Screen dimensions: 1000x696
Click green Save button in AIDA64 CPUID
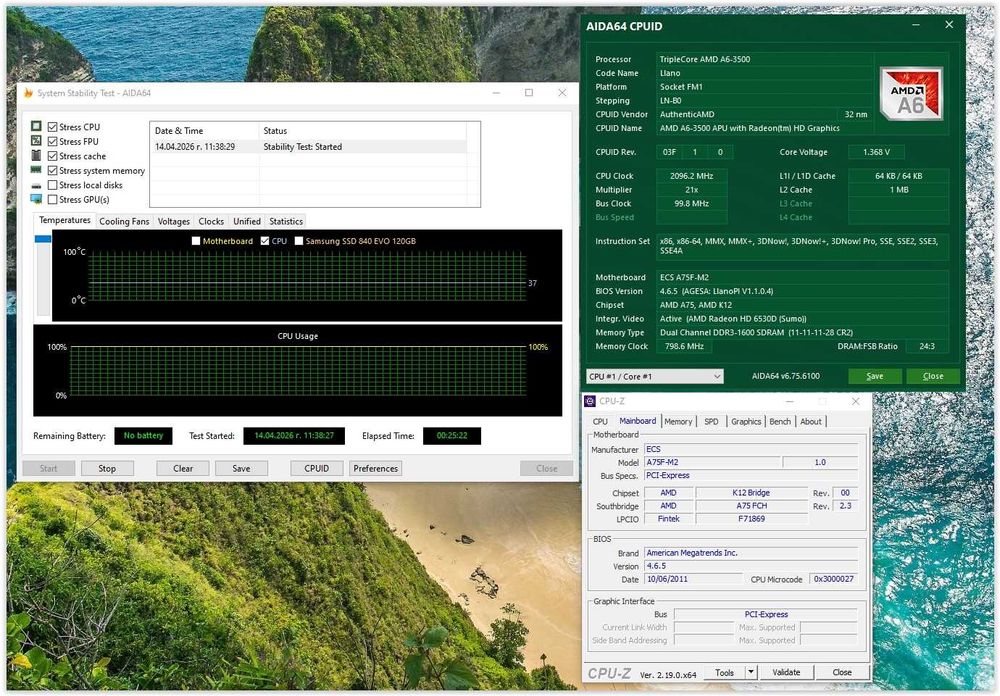[x=875, y=376]
